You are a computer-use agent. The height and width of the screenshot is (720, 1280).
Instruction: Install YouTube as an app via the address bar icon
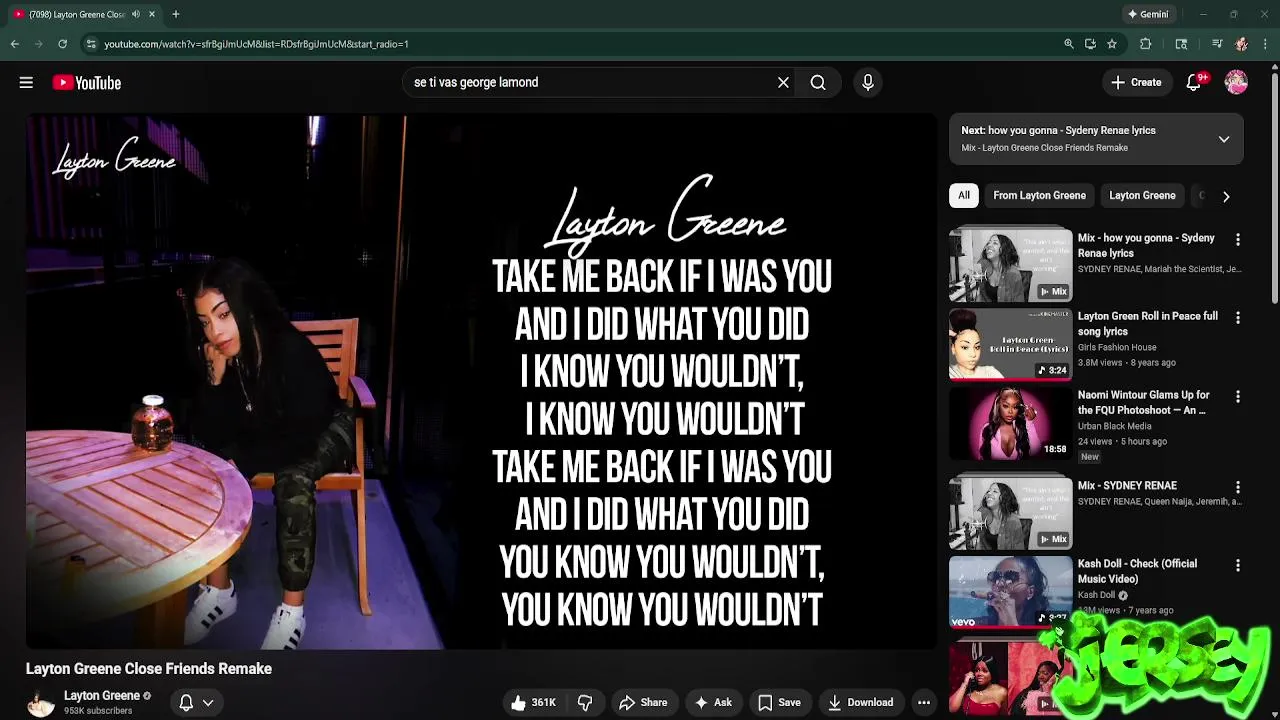(1090, 44)
